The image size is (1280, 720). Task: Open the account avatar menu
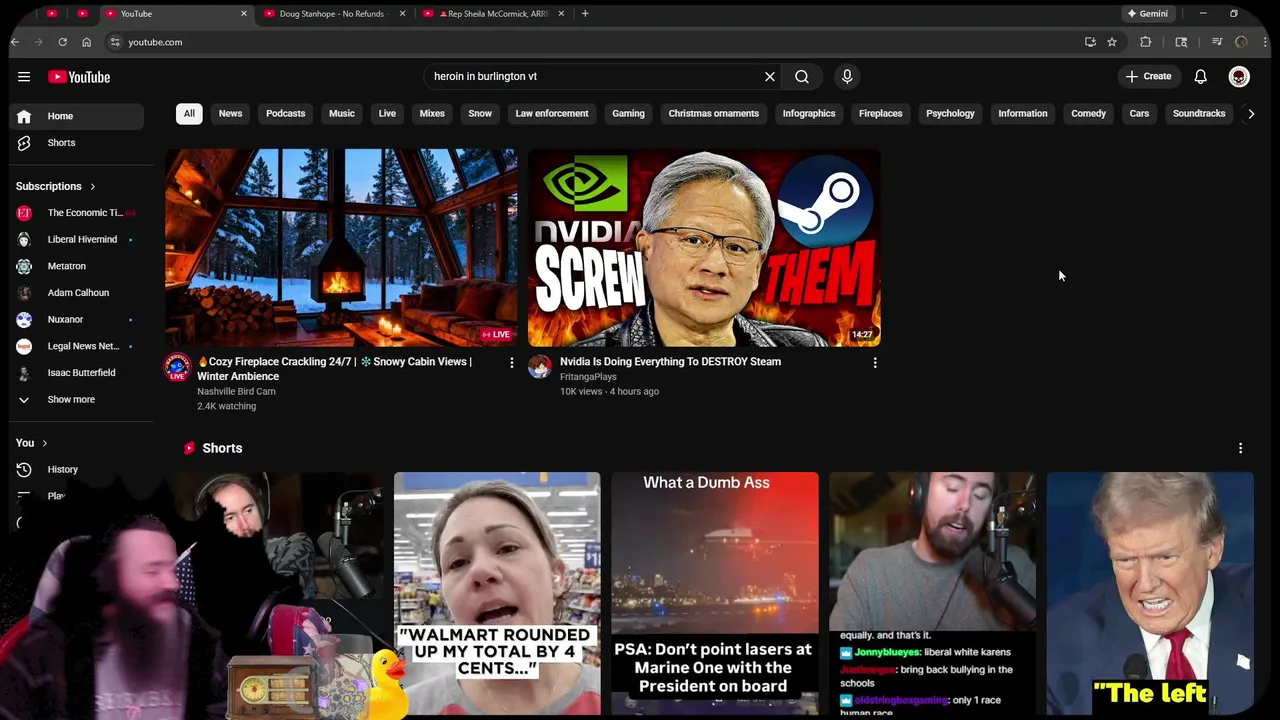click(x=1239, y=77)
